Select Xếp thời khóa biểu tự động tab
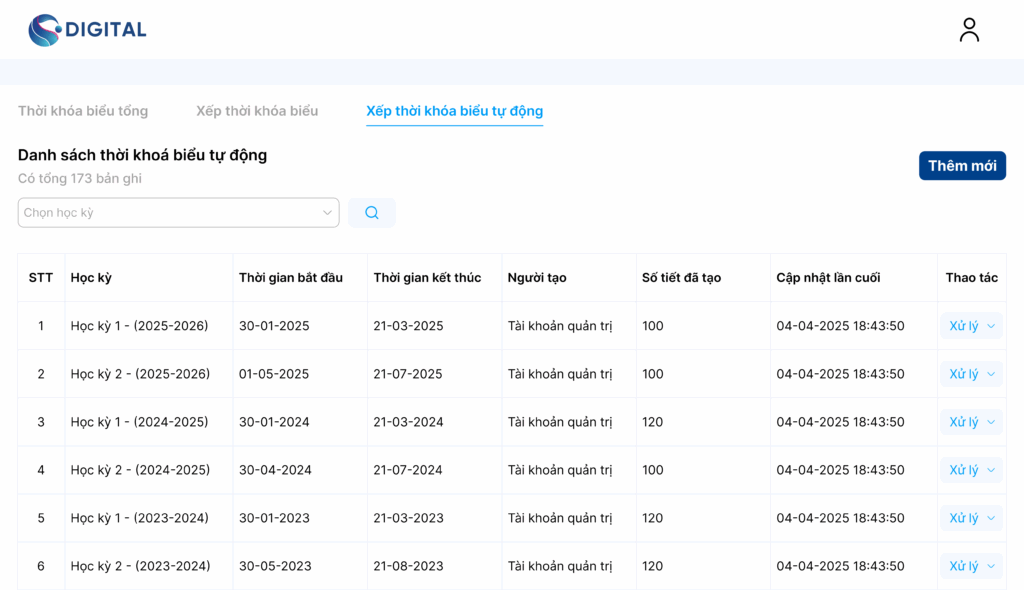Viewport: 1024px width, 590px height. click(454, 111)
